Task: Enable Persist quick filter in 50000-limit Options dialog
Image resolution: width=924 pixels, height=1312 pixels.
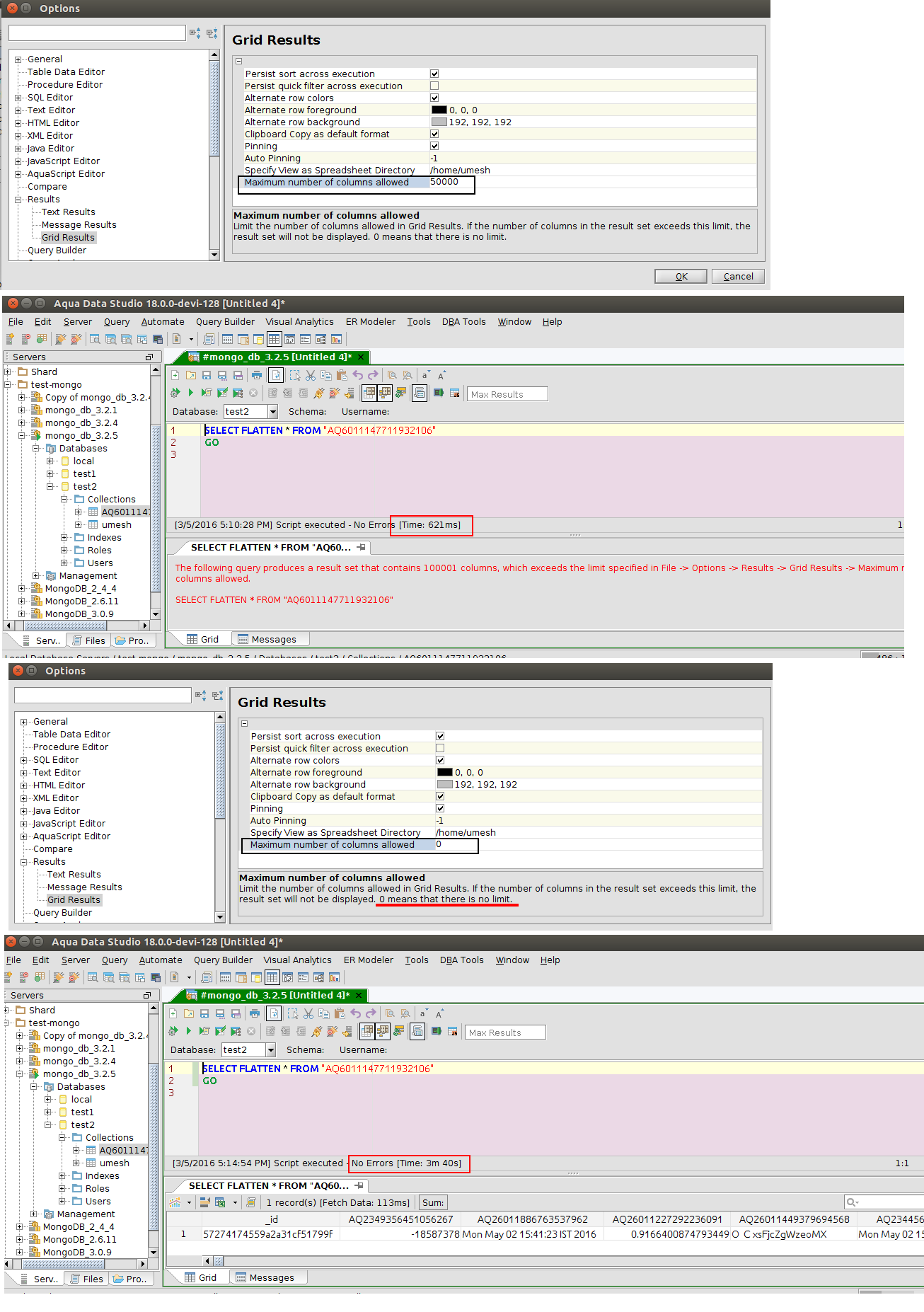Action: (x=434, y=86)
